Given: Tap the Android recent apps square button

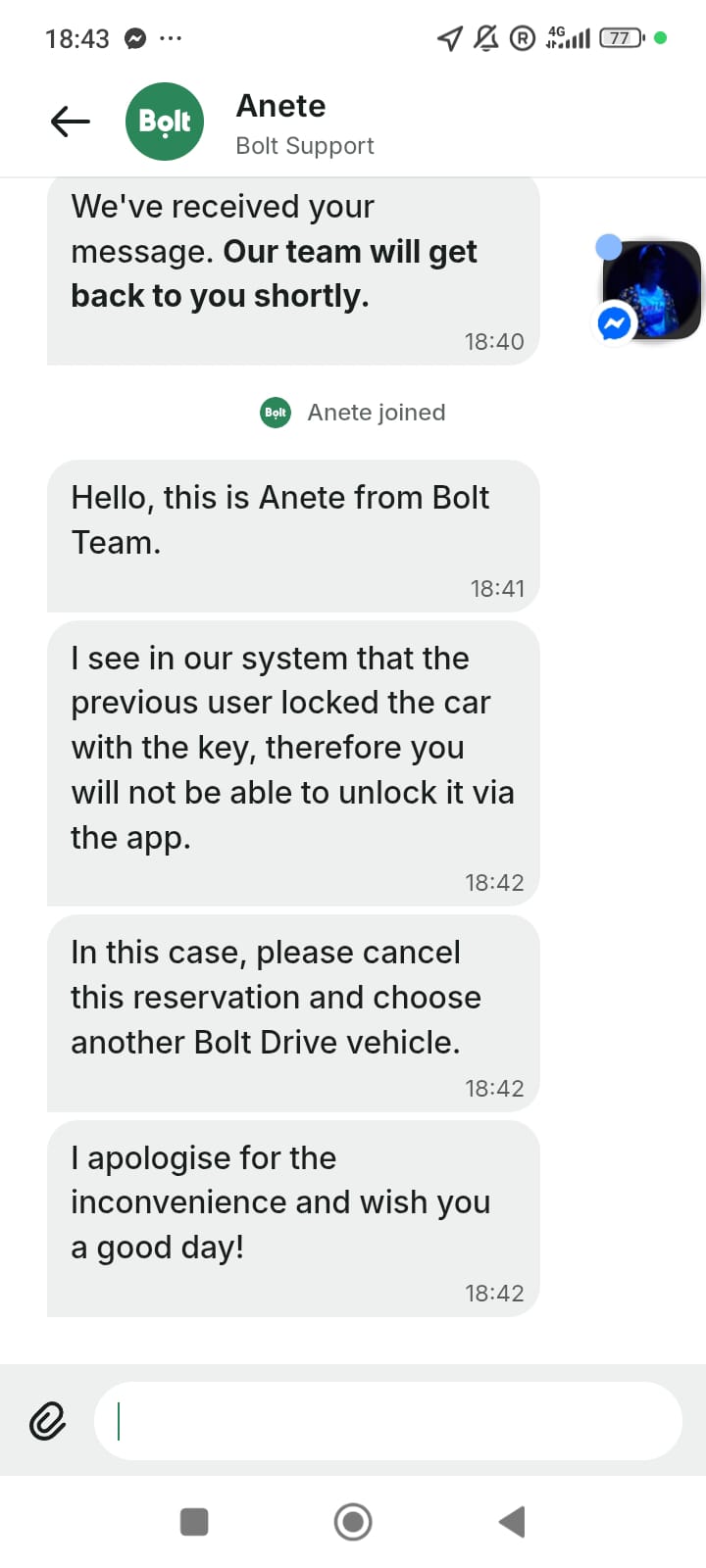Looking at the screenshot, I should pos(194,1522).
